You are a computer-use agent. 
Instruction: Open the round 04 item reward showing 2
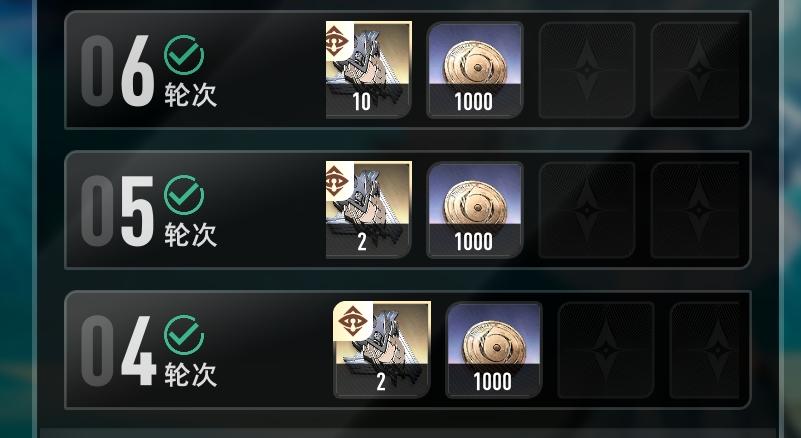(382, 350)
